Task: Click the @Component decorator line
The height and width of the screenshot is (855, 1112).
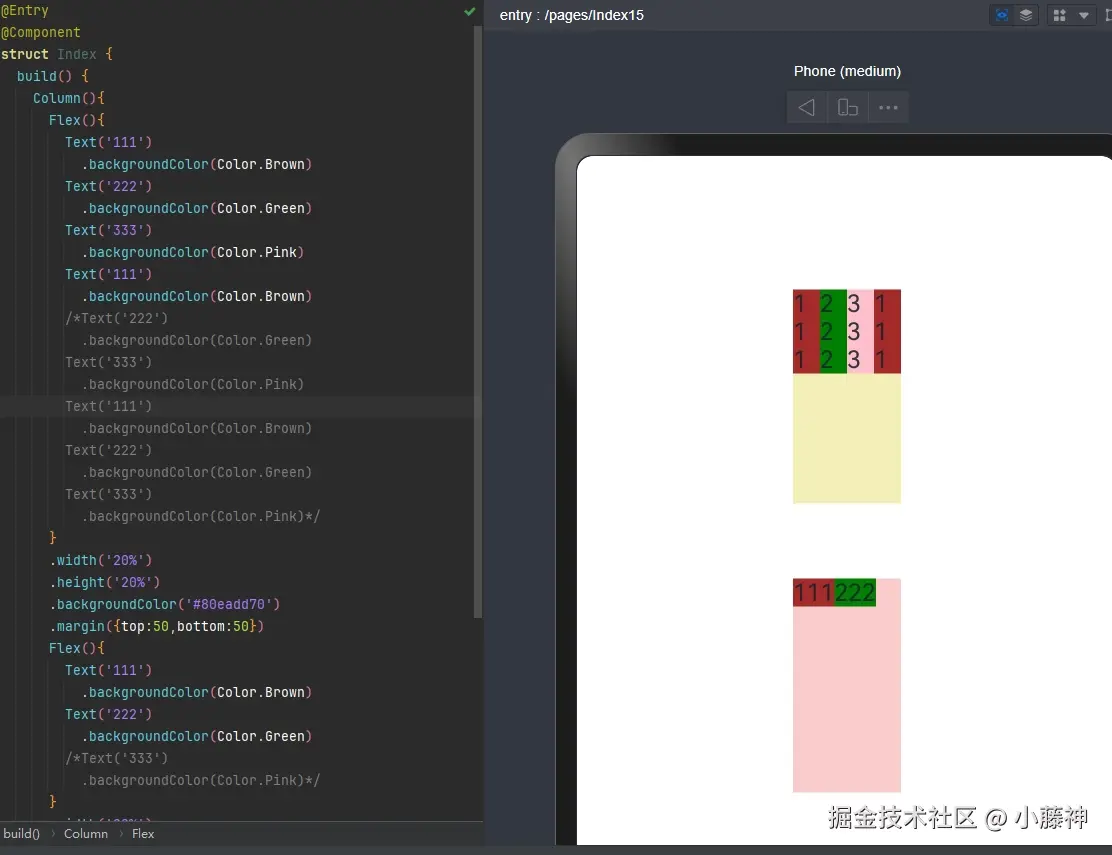Action: [40, 33]
